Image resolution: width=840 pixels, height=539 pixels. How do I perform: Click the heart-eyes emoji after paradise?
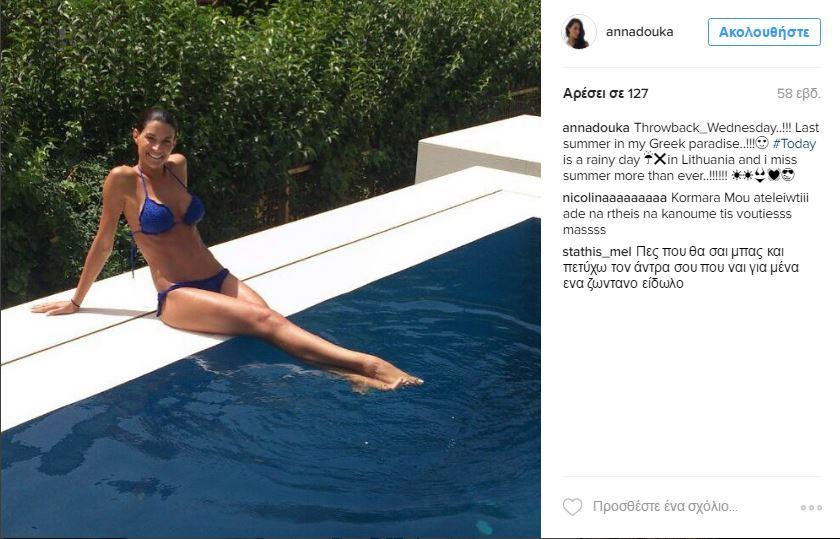(x=762, y=143)
